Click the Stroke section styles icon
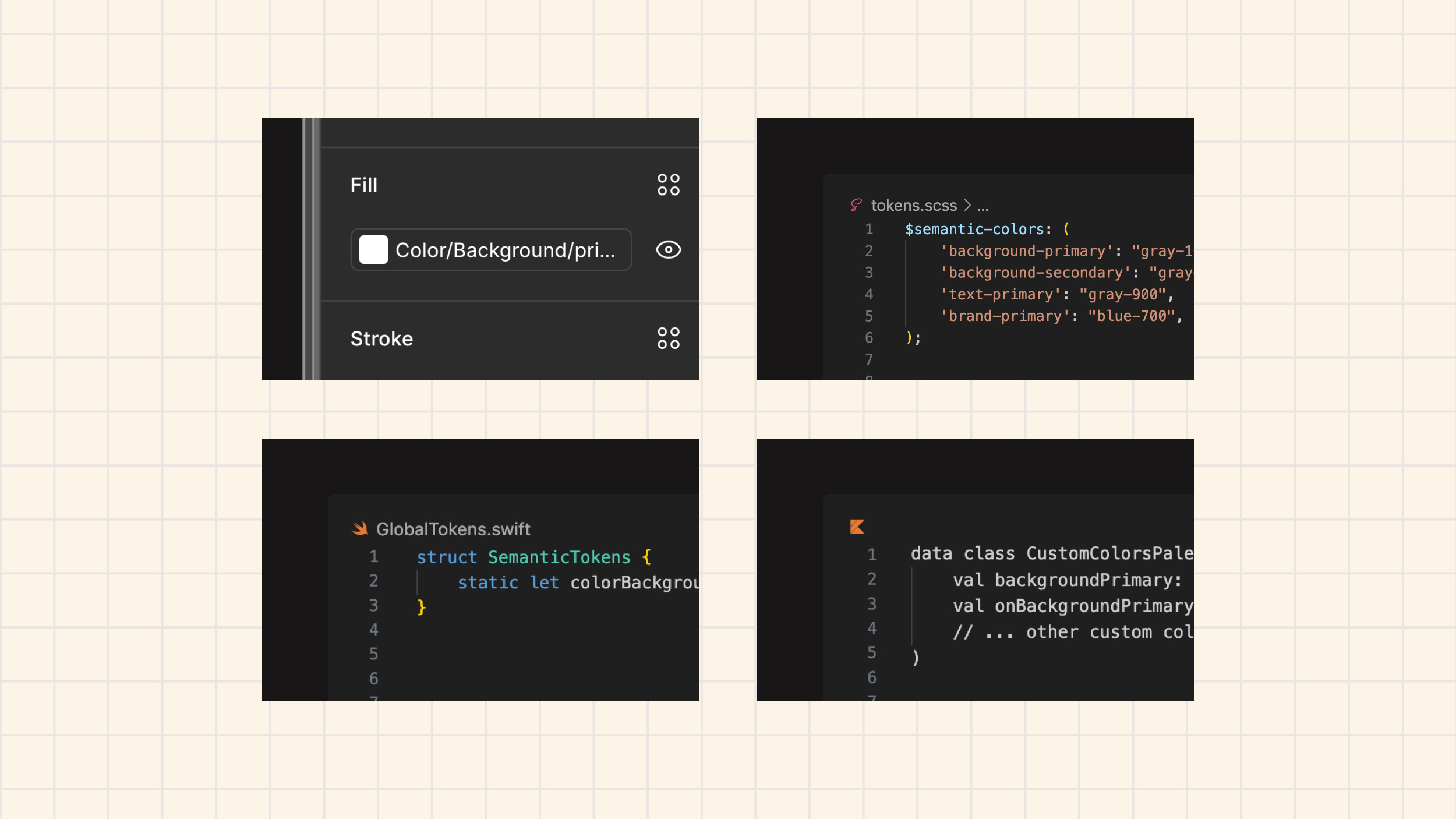The width and height of the screenshot is (1456, 819). (668, 338)
